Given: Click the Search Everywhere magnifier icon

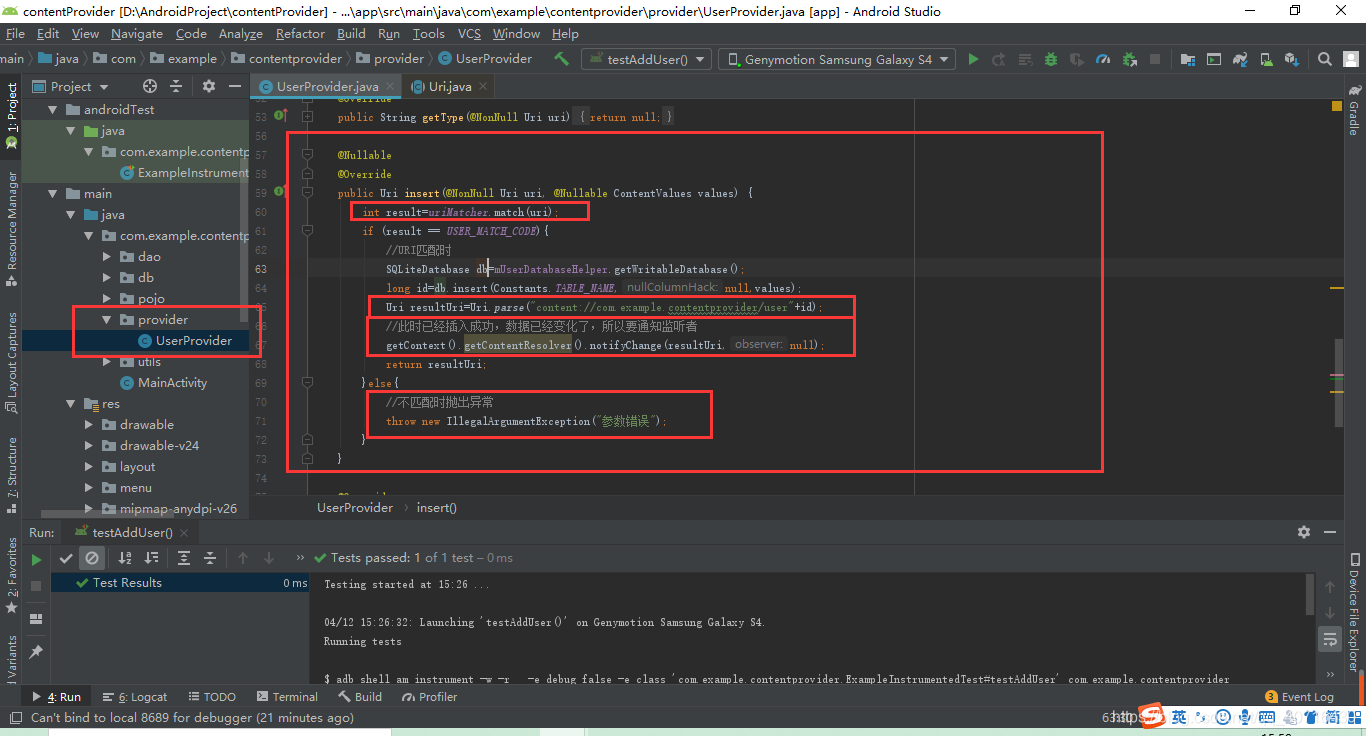Looking at the screenshot, I should click(1323, 59).
